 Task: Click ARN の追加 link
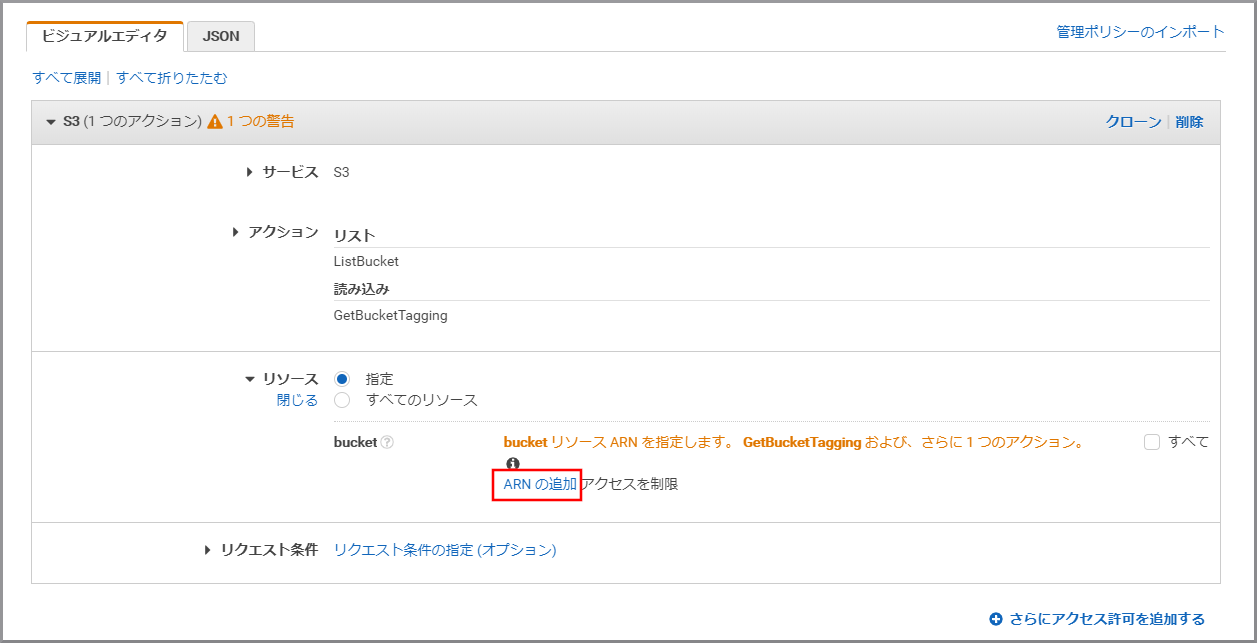click(540, 484)
